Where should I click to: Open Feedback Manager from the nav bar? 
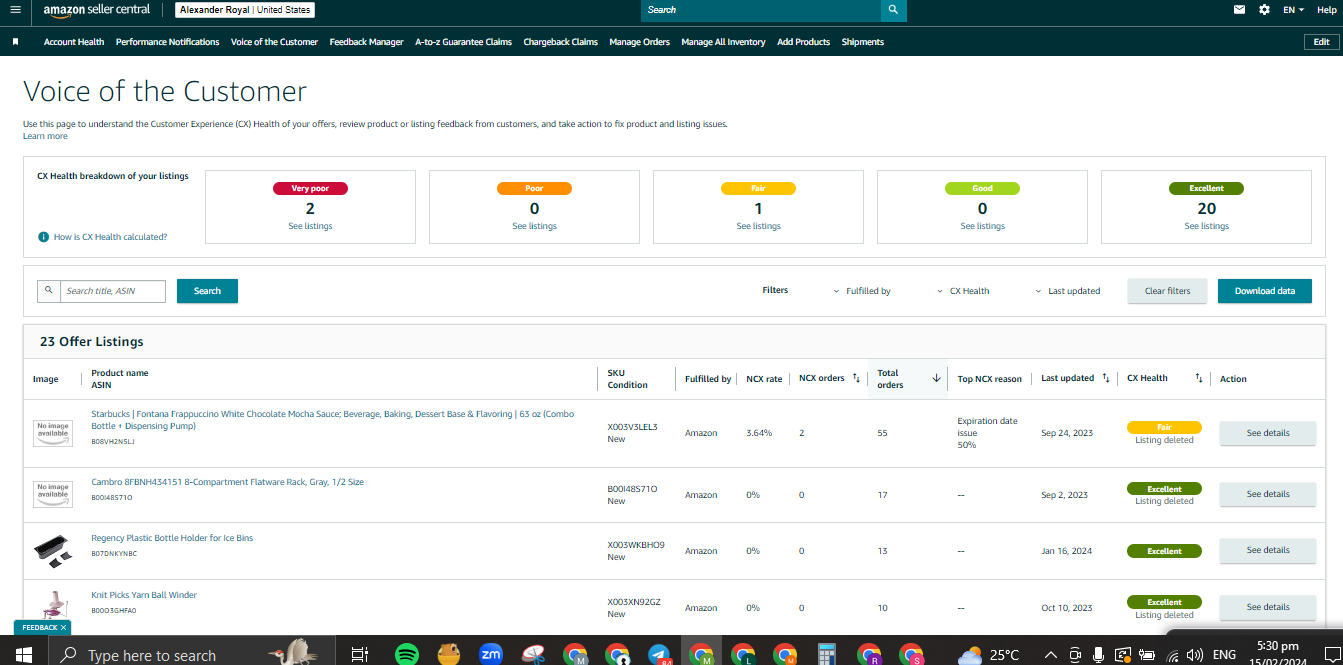point(366,42)
